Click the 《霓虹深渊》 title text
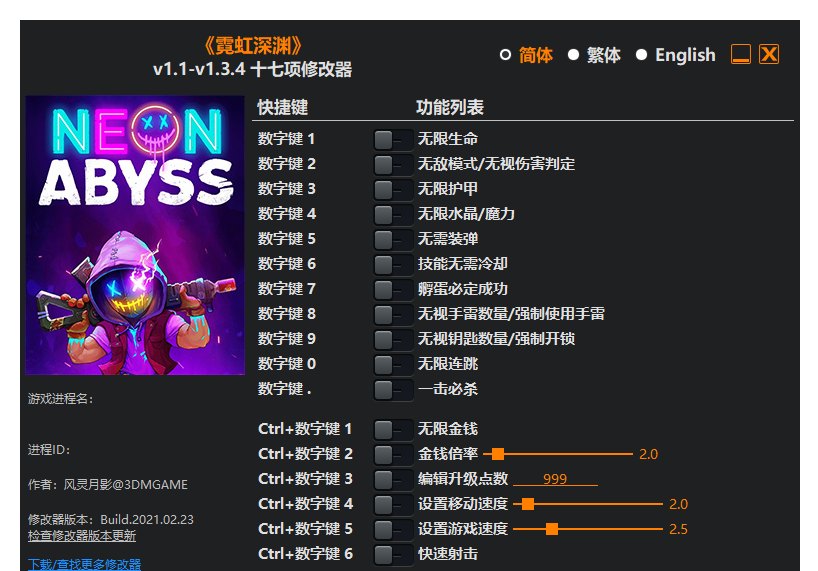 pyautogui.click(x=253, y=46)
